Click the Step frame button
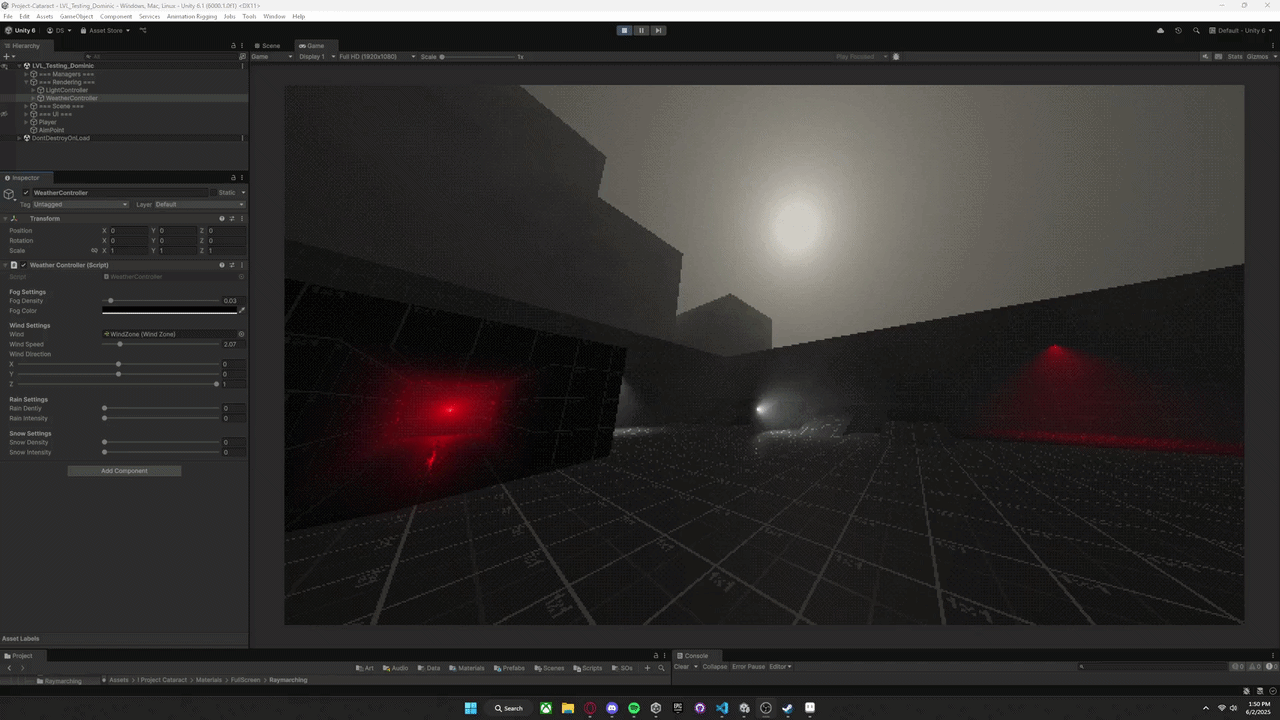1280x720 pixels. click(658, 30)
